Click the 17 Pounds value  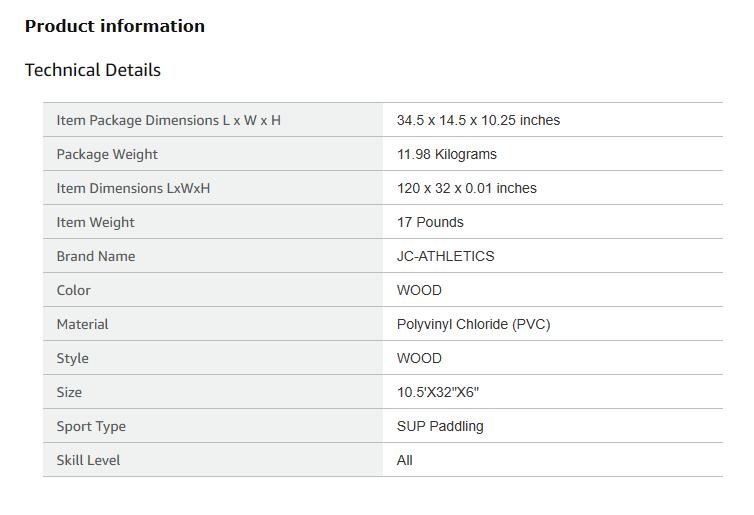430,222
